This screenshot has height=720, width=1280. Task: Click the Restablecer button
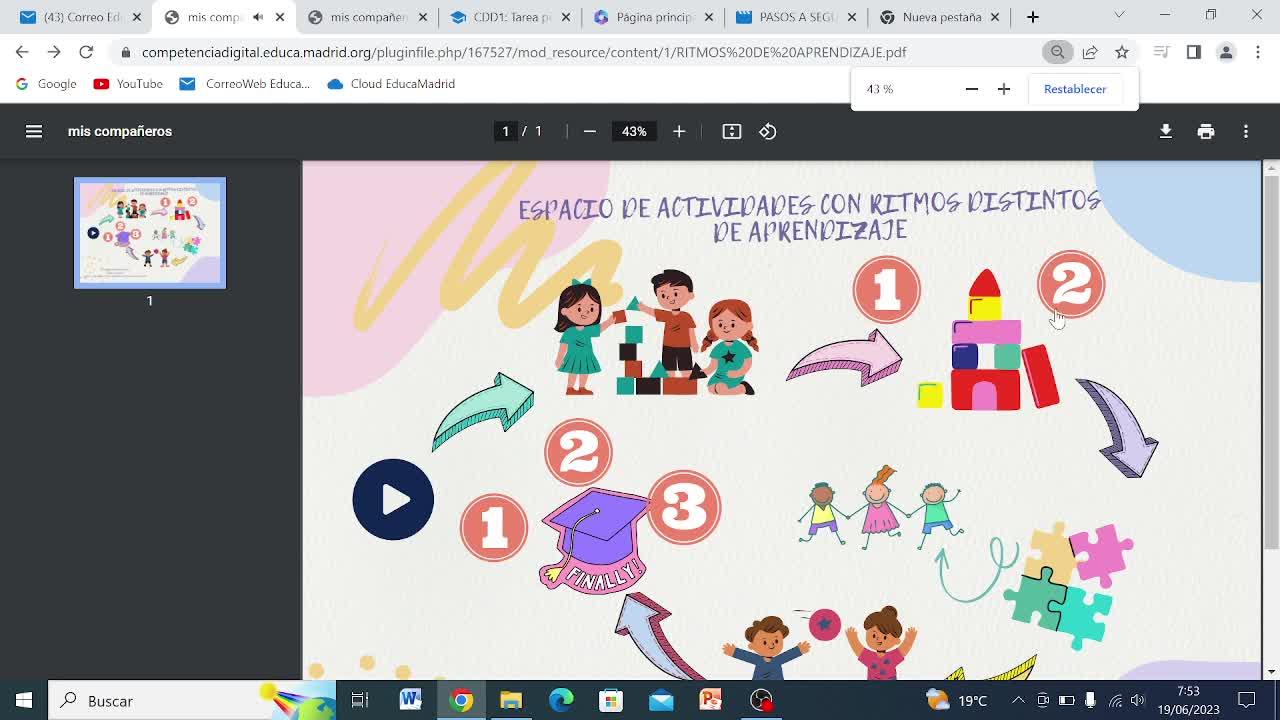click(1075, 89)
